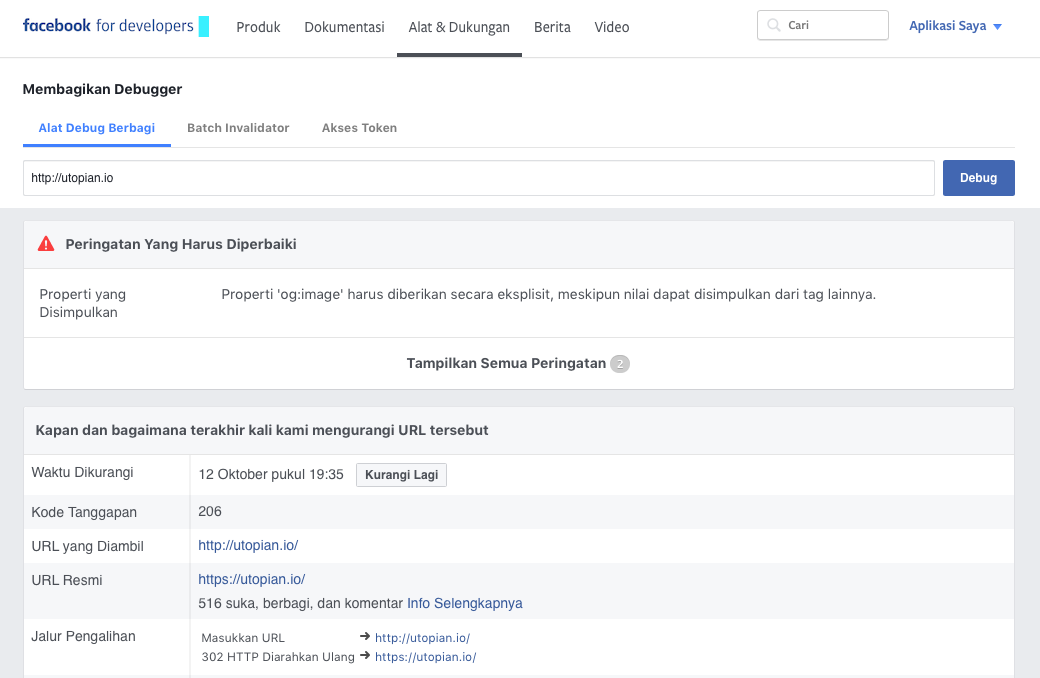Click the red warning triangle icon
The image size is (1040, 678).
[46, 244]
